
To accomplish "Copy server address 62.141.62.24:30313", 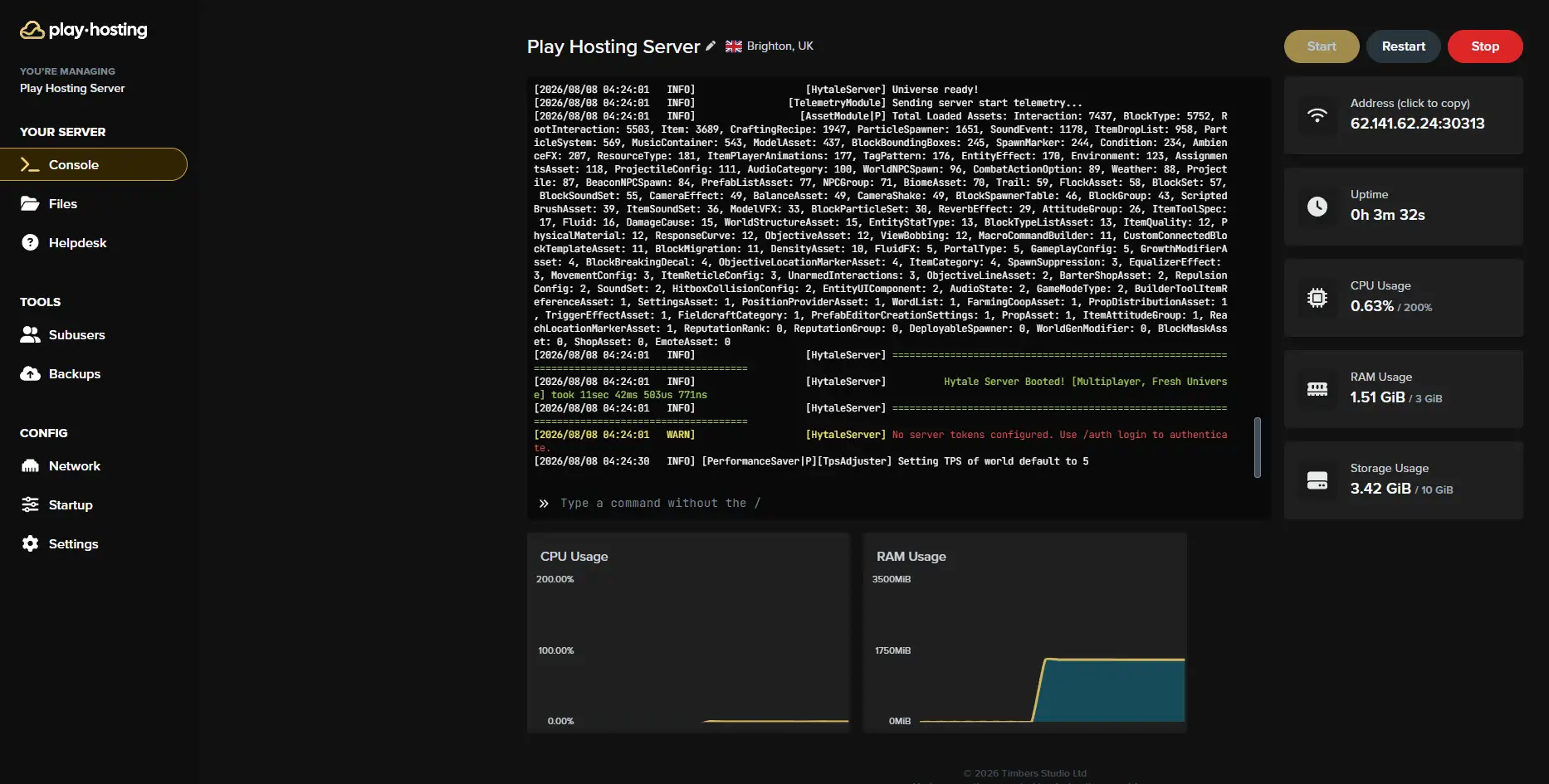I will pyautogui.click(x=1417, y=124).
